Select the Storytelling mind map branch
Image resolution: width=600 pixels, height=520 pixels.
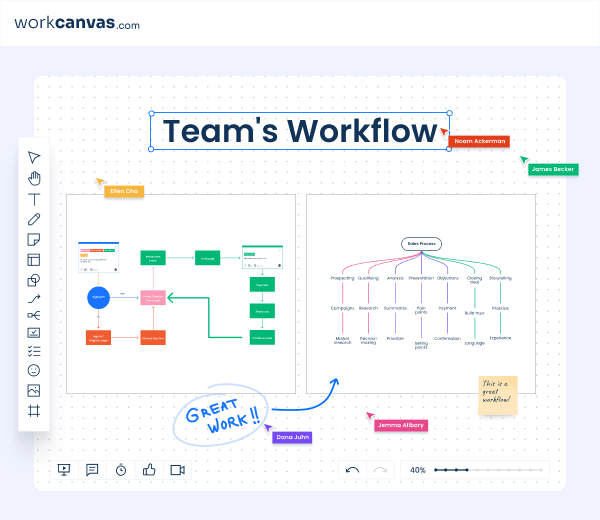[x=500, y=278]
